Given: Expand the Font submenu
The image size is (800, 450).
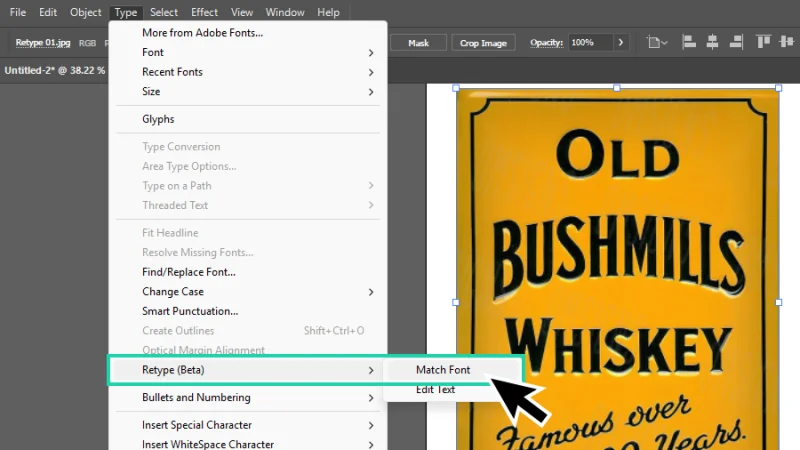Looking at the screenshot, I should tap(248, 52).
